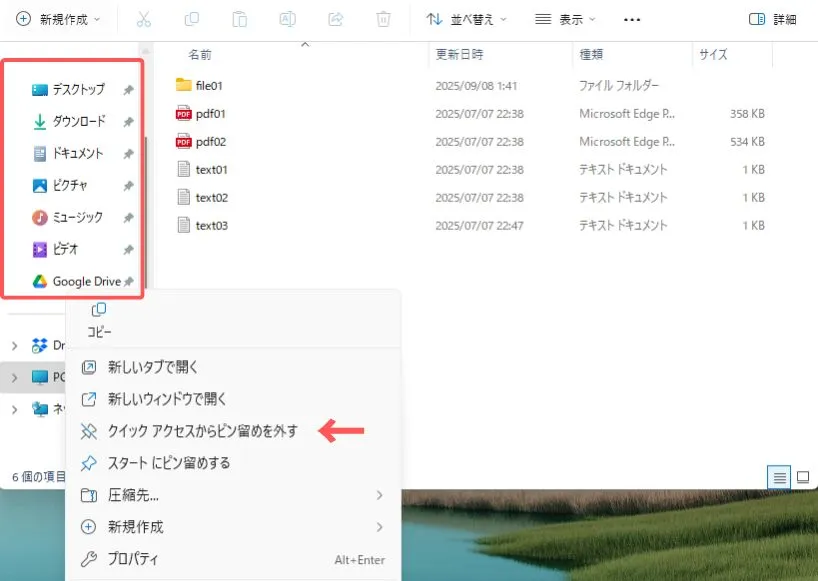Sort by 更新日時 column header

(460, 55)
